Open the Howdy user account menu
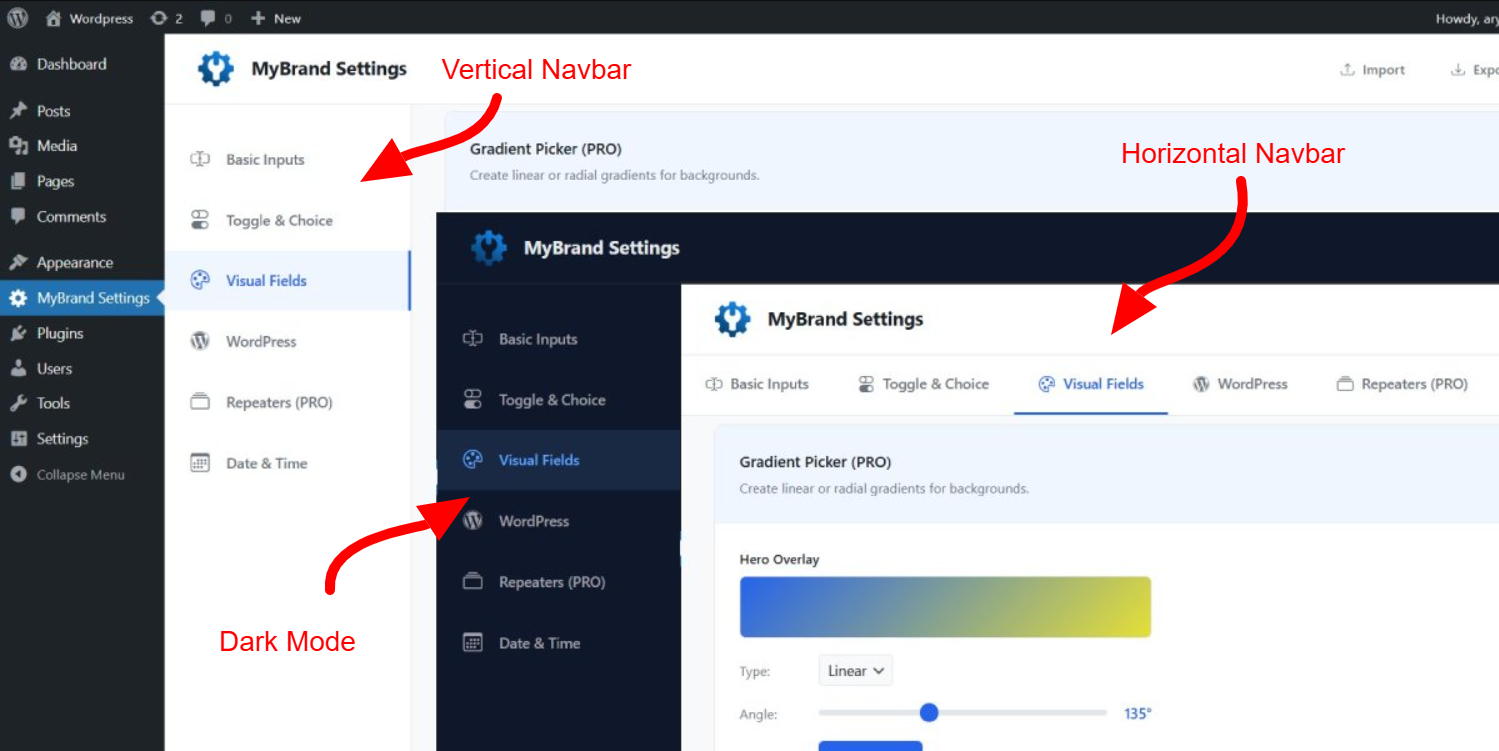The image size is (1499, 751). (x=1465, y=18)
